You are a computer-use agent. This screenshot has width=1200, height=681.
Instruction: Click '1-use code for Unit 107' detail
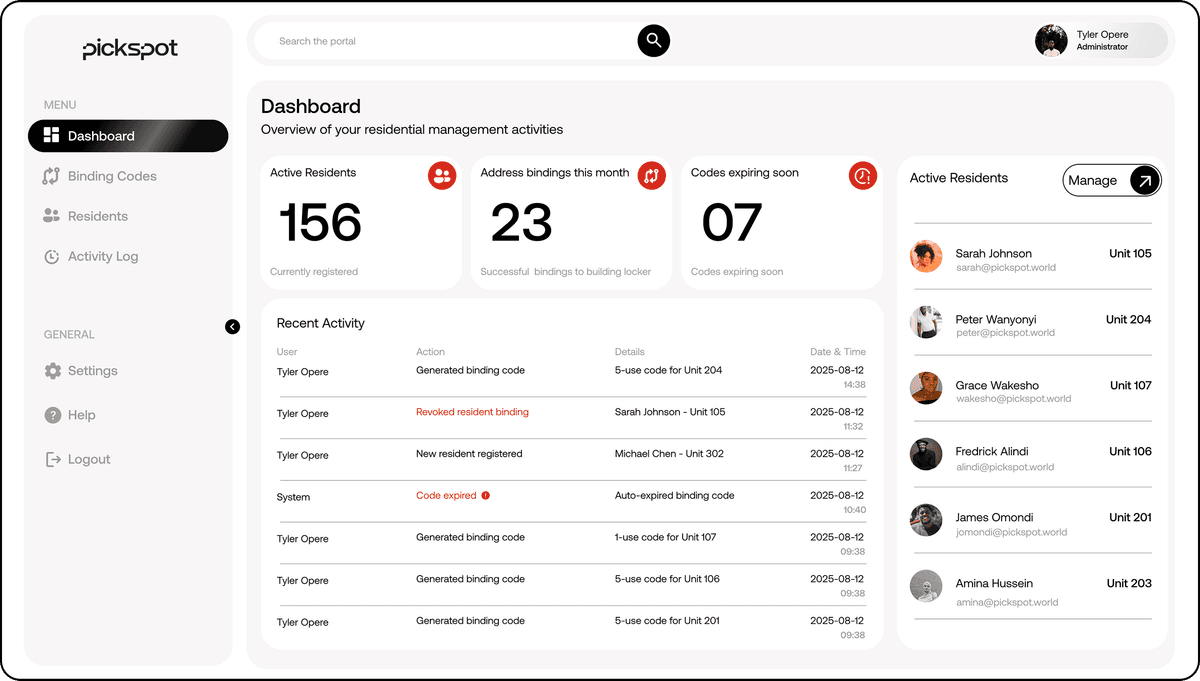pyautogui.click(x=665, y=537)
